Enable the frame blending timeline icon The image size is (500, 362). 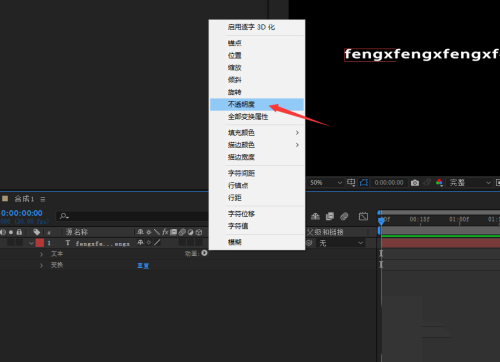[330, 216]
